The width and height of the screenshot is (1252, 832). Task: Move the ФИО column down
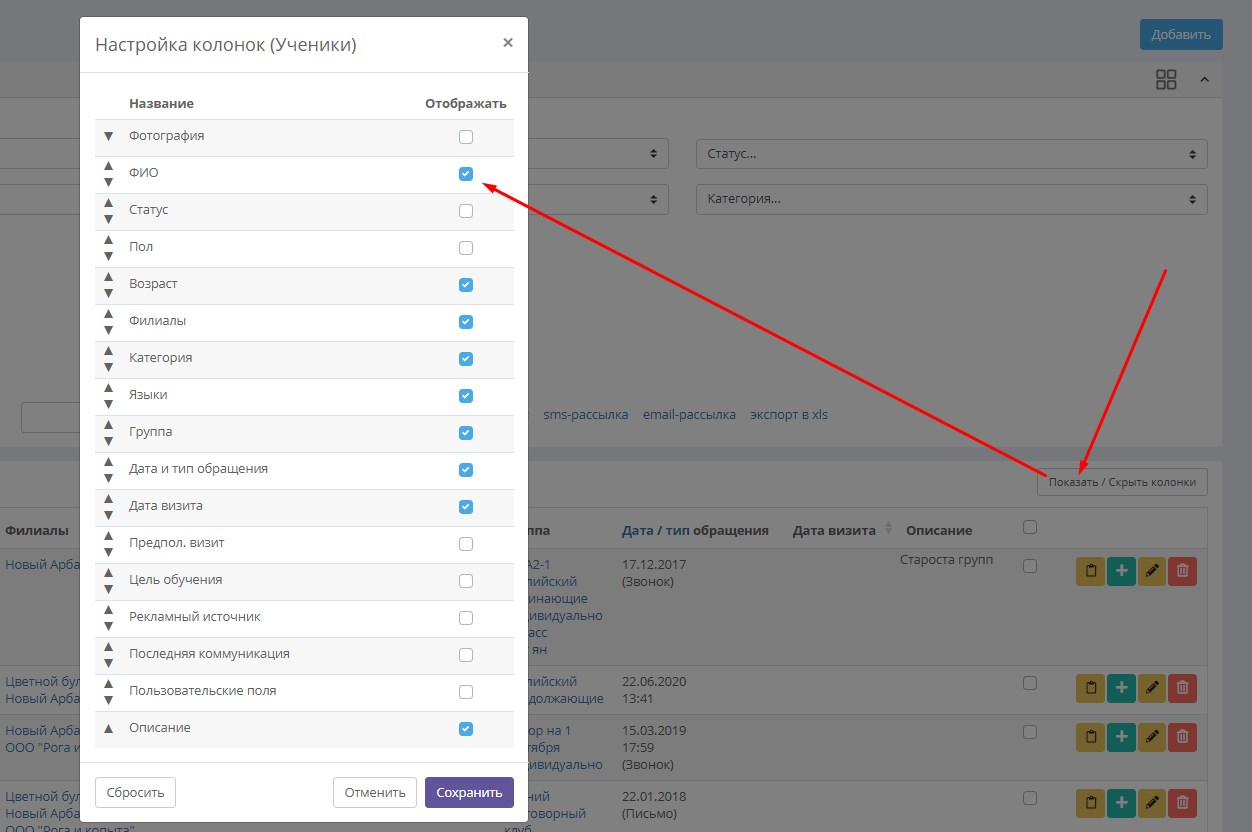[109, 182]
